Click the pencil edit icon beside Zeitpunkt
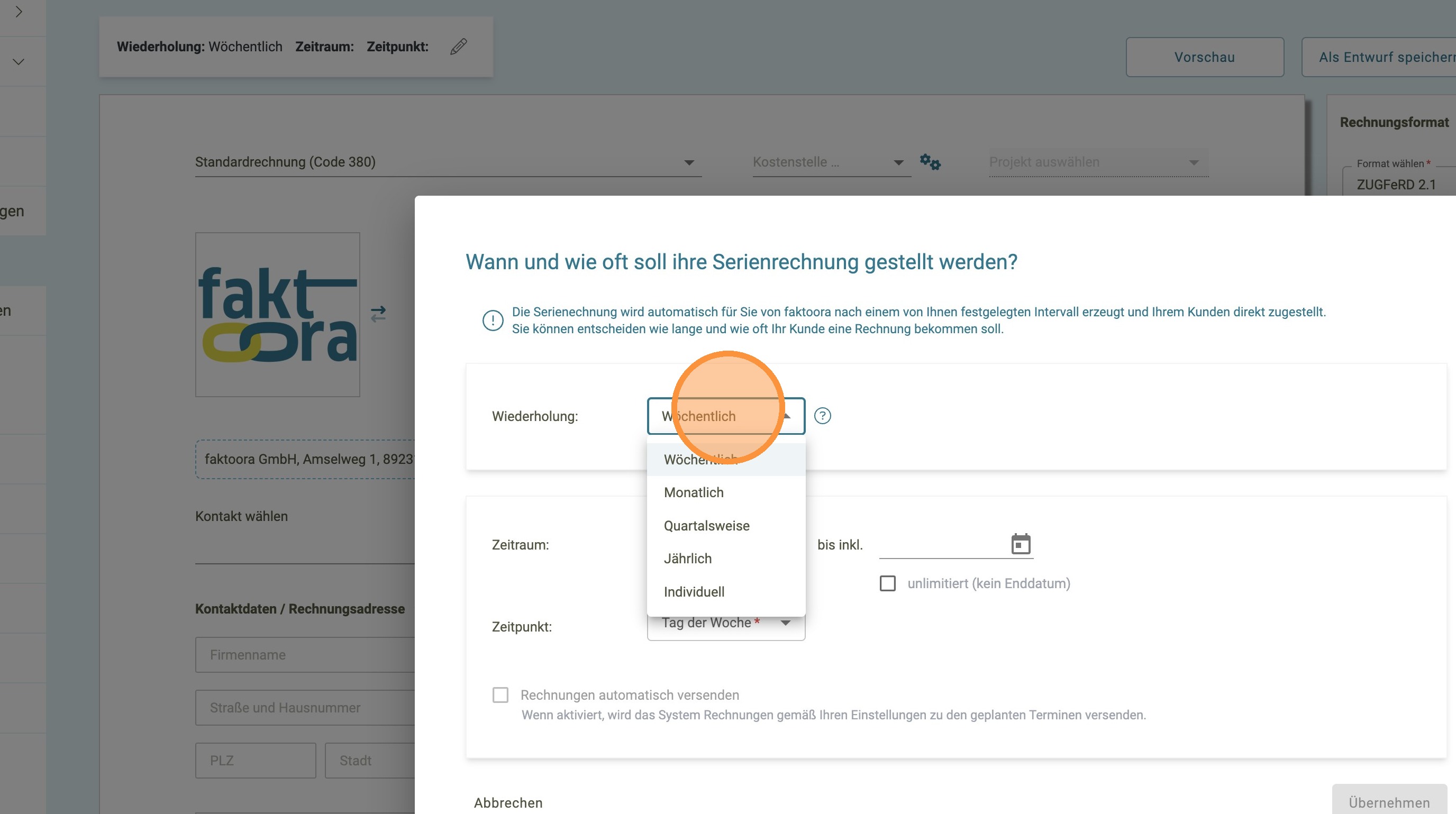This screenshot has width=1456, height=814. 458,47
